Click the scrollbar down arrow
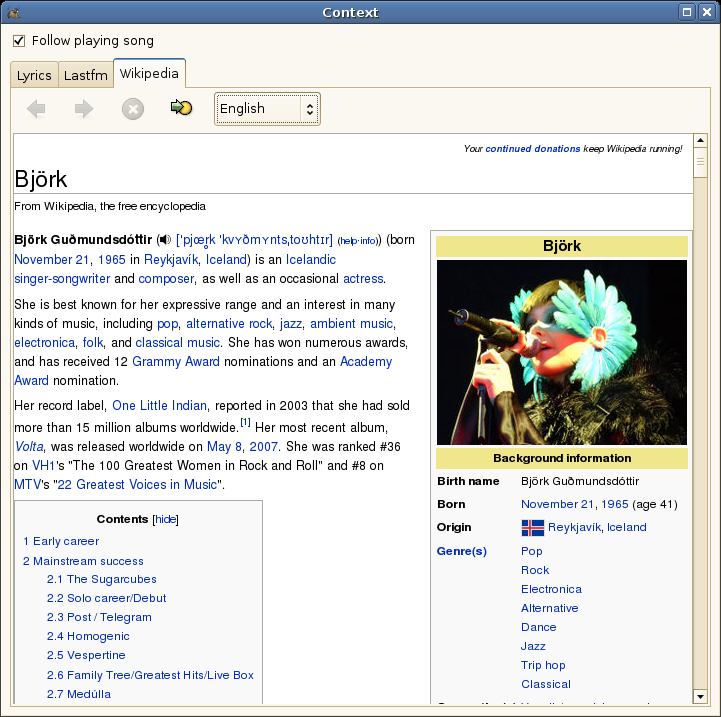 (700, 697)
